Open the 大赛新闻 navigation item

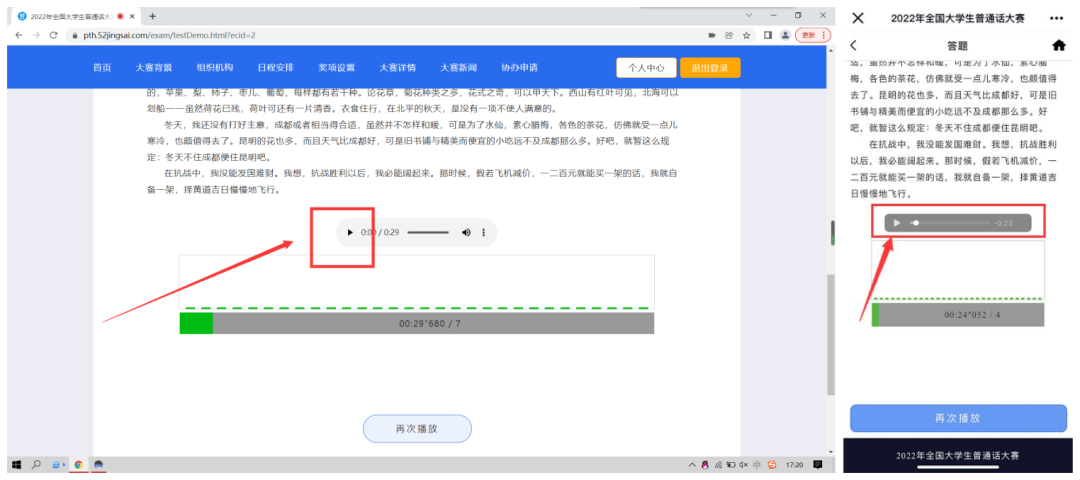(459, 68)
